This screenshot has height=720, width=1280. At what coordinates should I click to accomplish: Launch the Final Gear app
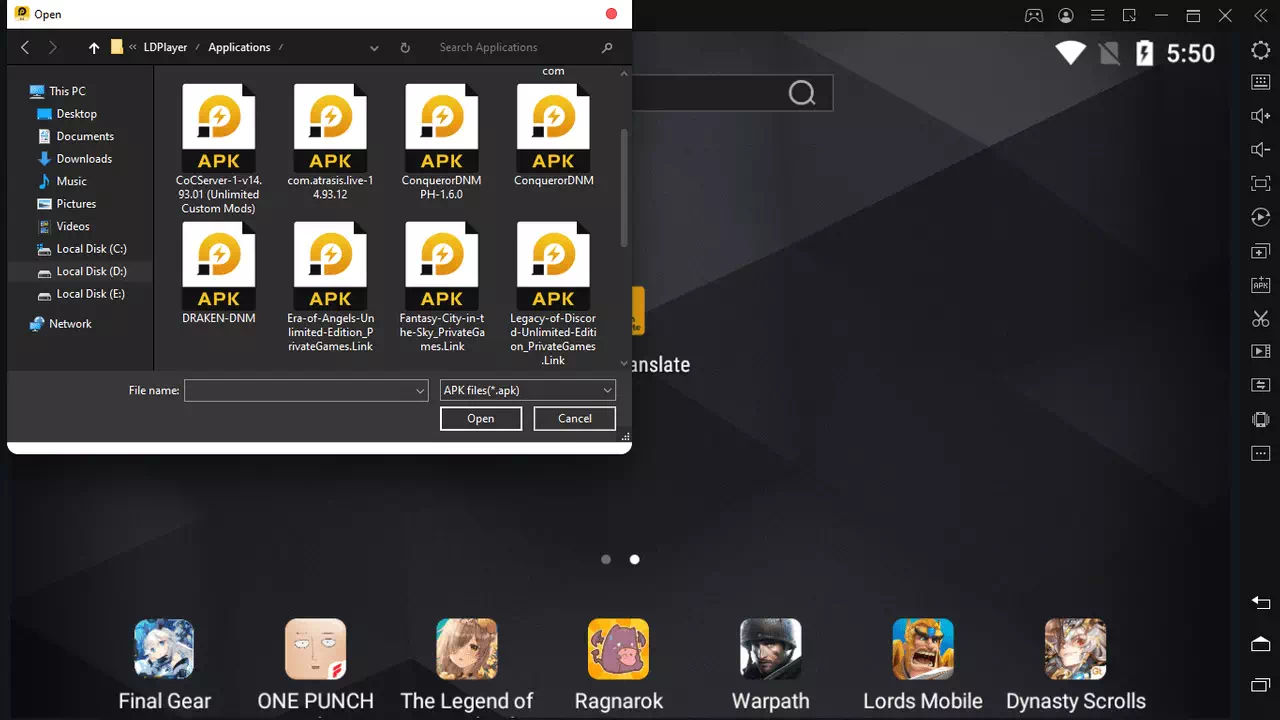tap(164, 649)
